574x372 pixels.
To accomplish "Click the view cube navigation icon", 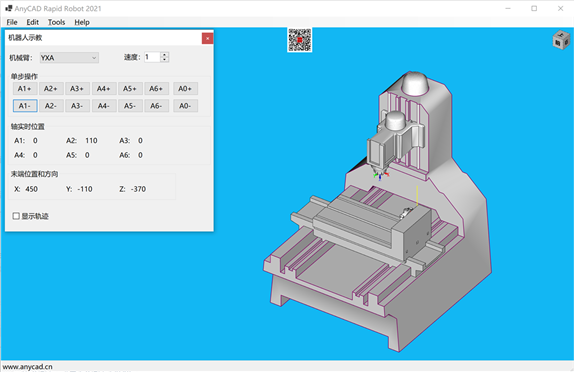I will point(561,40).
